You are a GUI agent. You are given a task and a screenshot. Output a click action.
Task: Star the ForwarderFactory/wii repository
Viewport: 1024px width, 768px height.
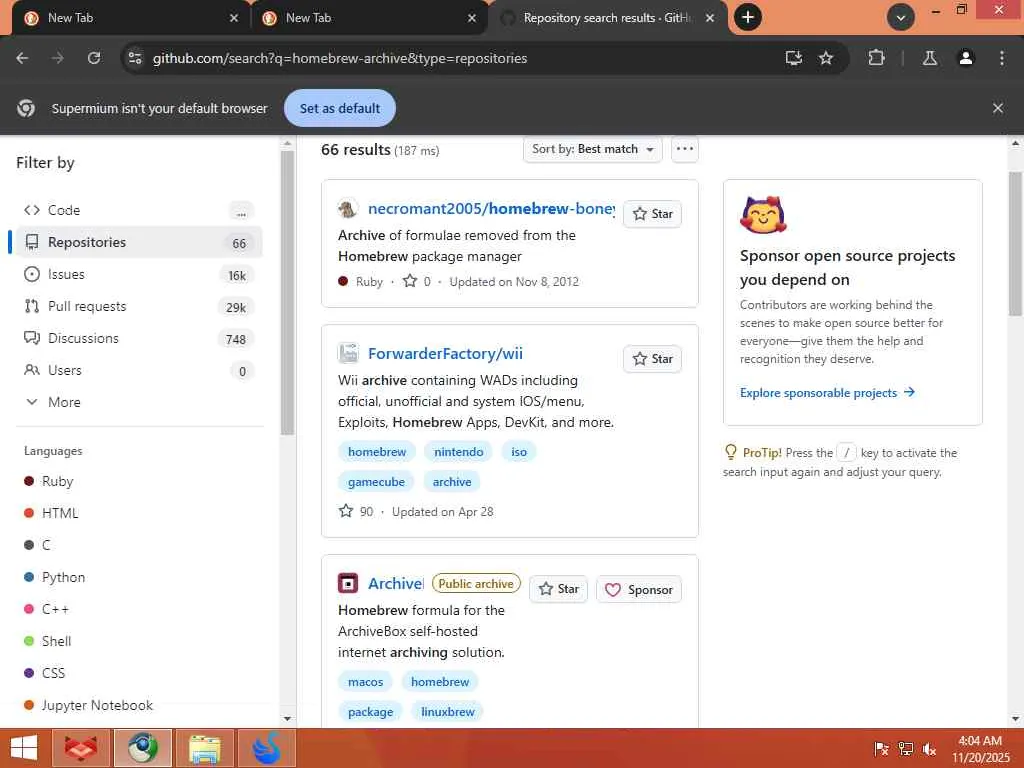(652, 359)
